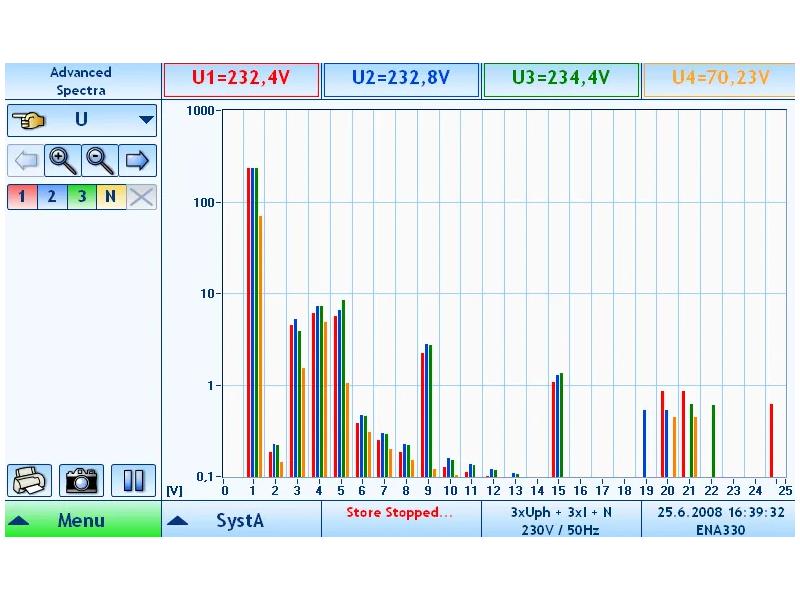The image size is (800, 600).
Task: Select the U2=232,8V readout
Action: 401,79
